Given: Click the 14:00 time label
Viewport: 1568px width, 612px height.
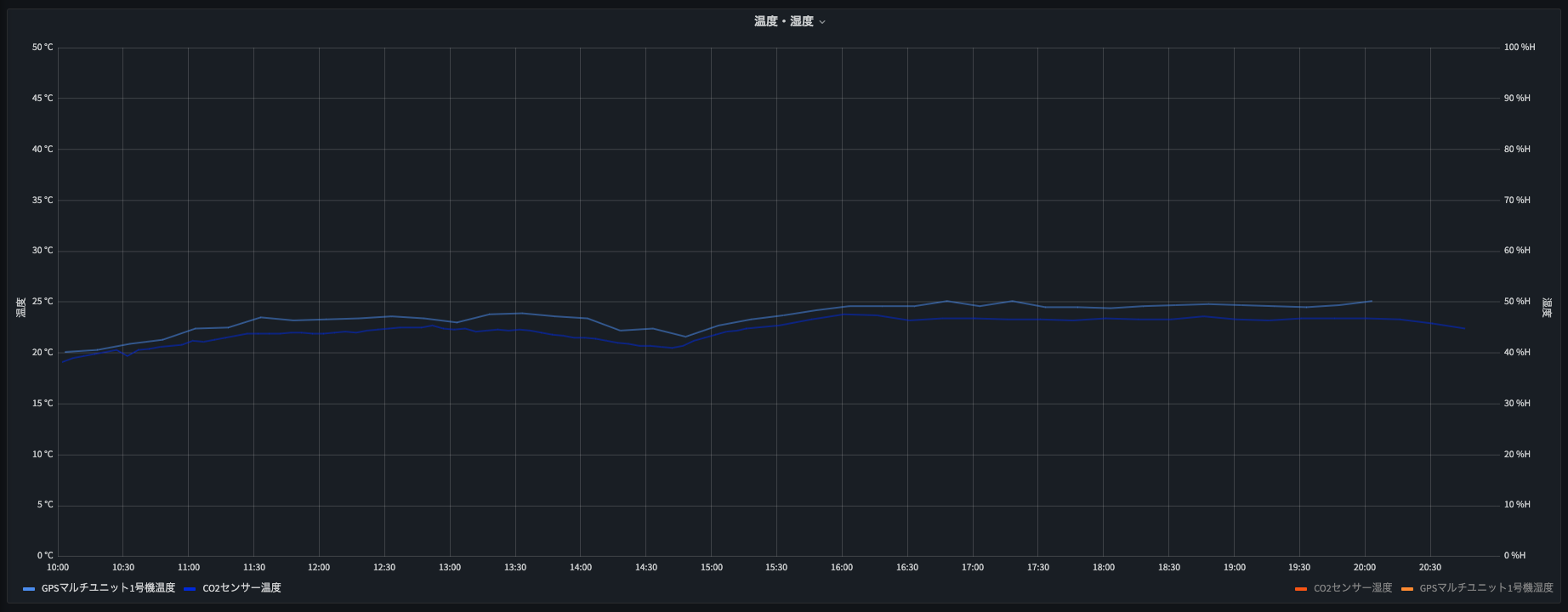Looking at the screenshot, I should tap(581, 568).
